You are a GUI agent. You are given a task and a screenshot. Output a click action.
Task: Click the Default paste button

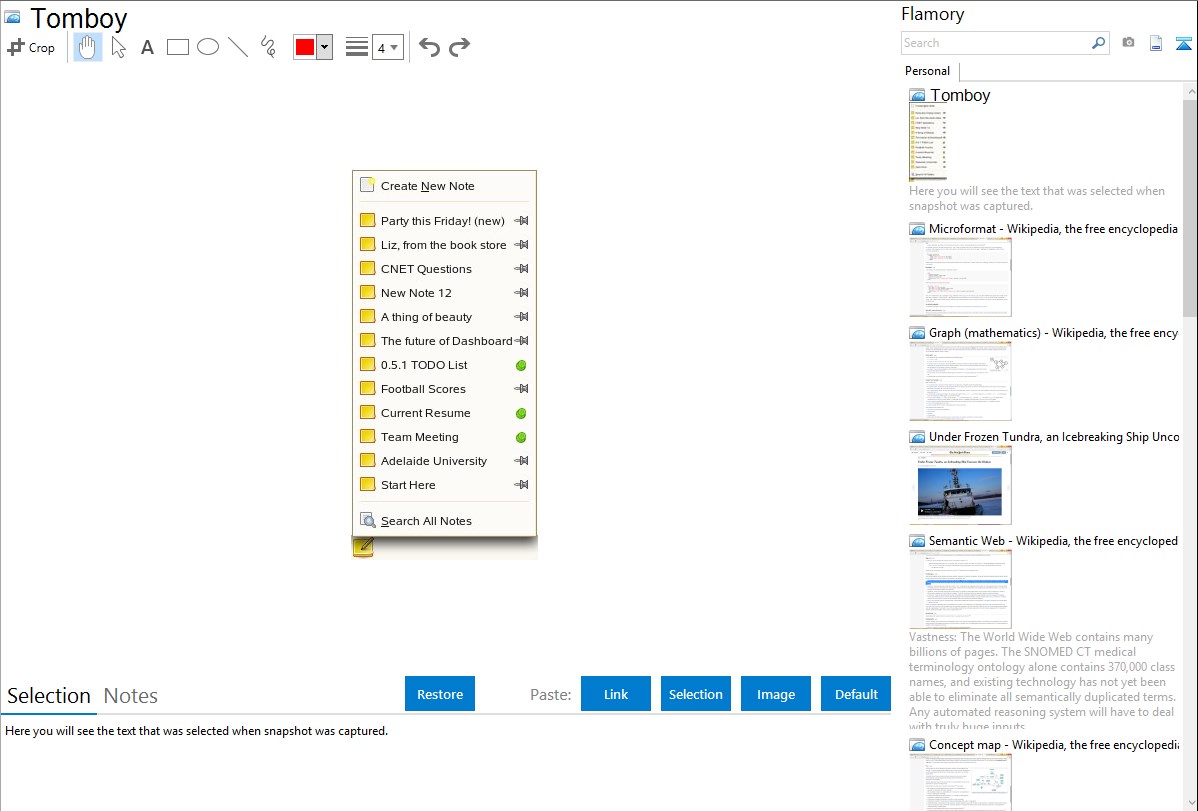click(856, 694)
